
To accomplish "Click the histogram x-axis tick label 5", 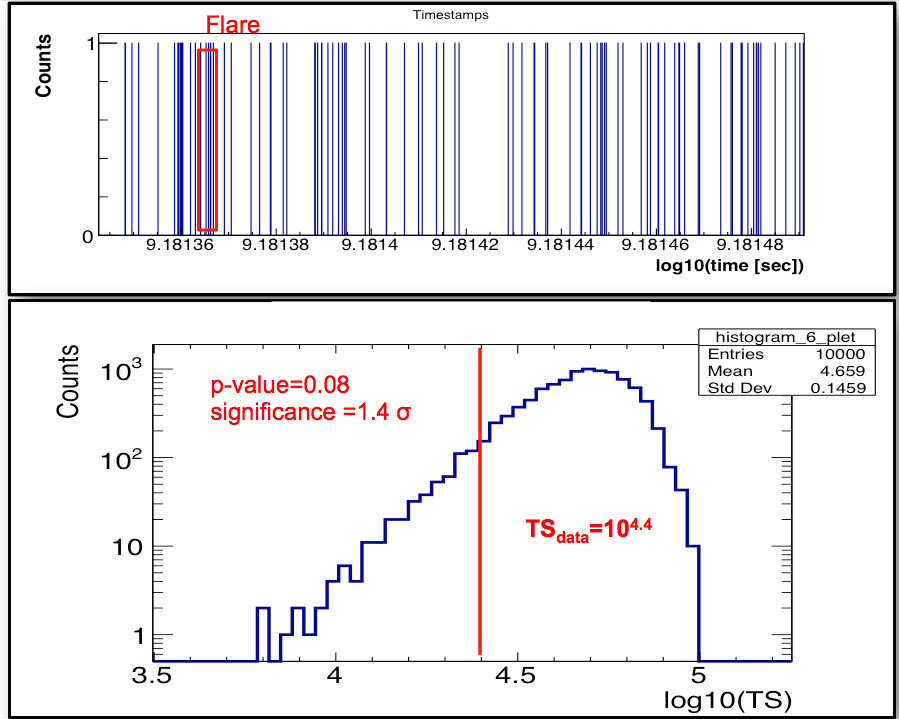I will tap(698, 675).
